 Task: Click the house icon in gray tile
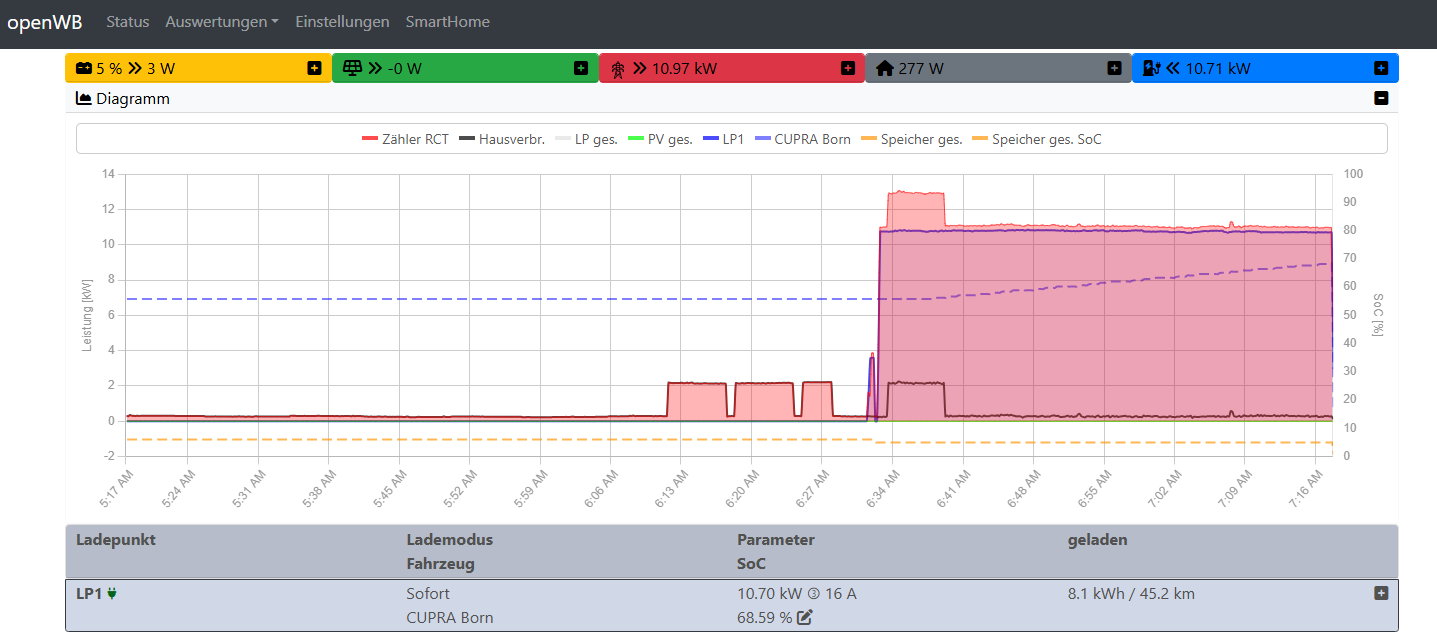884,69
